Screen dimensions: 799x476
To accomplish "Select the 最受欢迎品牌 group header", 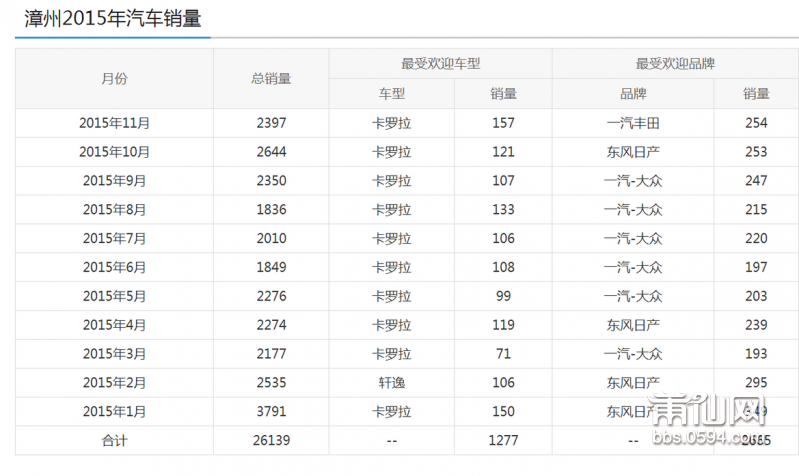I will [x=675, y=64].
